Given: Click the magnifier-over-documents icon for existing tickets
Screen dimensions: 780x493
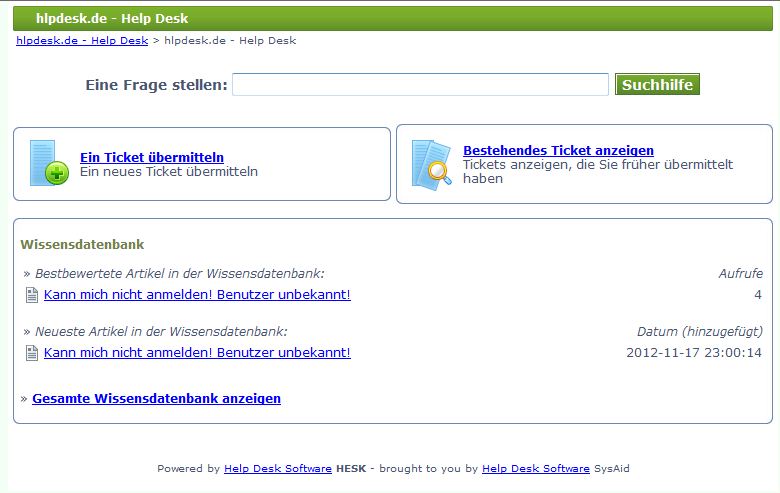Looking at the screenshot, I should click(432, 165).
